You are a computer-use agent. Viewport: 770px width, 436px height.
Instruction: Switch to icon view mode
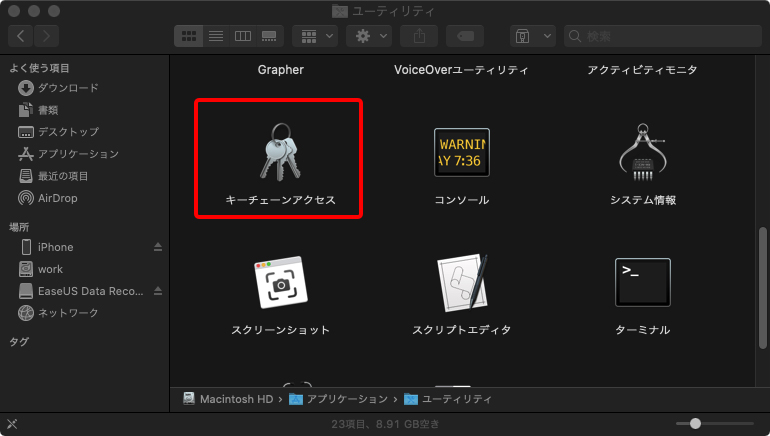pos(188,36)
